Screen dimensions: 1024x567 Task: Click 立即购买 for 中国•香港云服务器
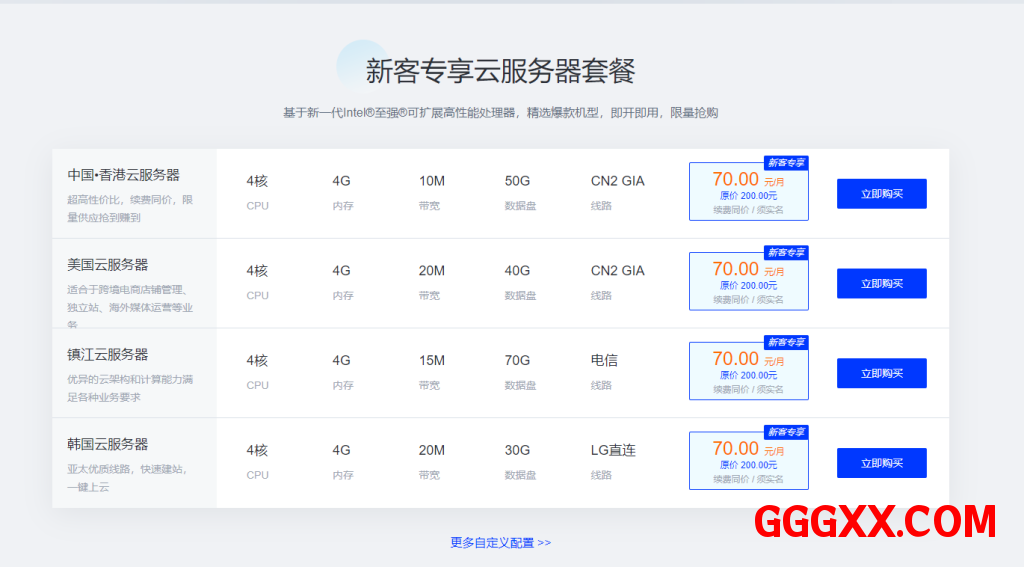click(x=881, y=194)
